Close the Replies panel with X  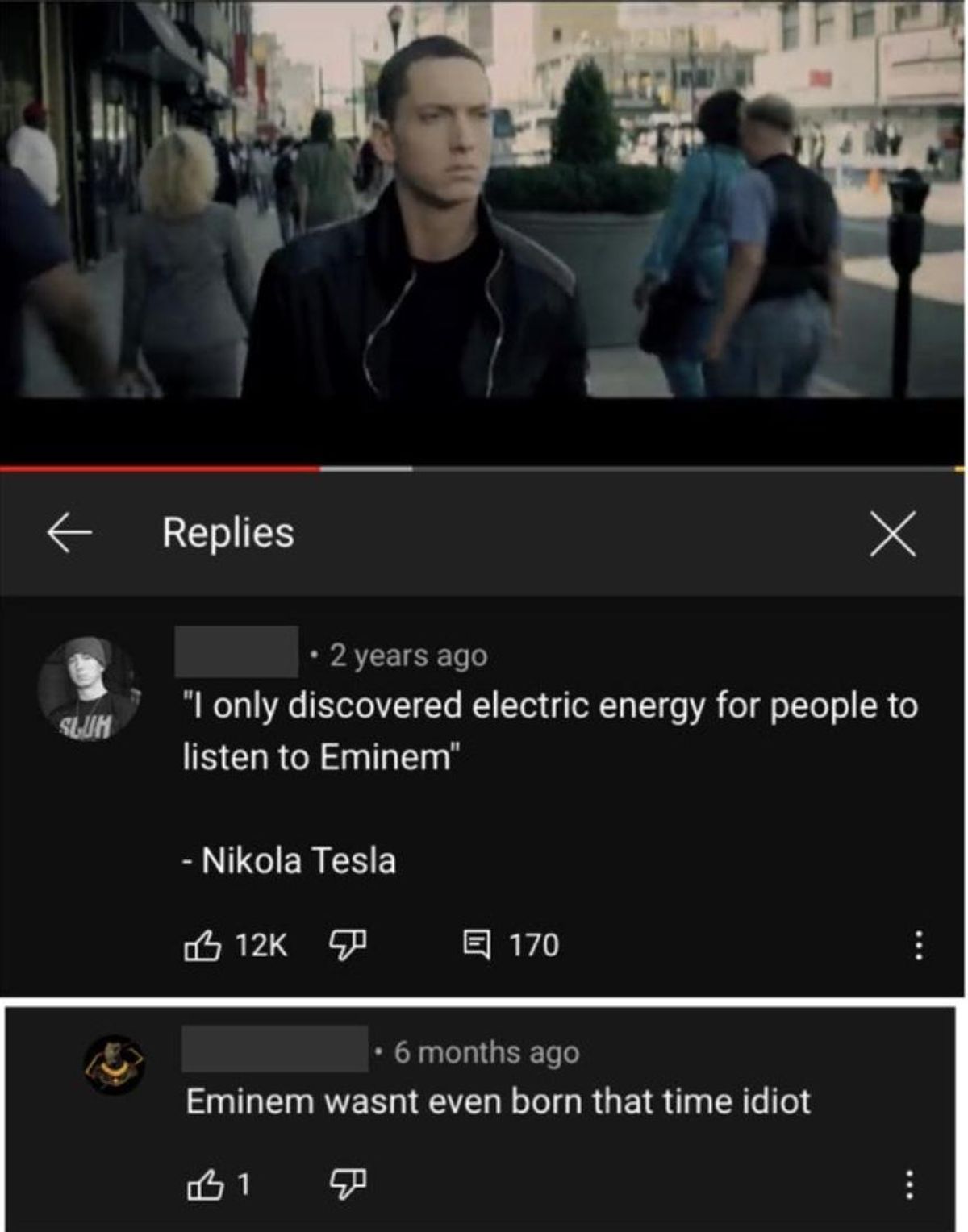click(893, 534)
